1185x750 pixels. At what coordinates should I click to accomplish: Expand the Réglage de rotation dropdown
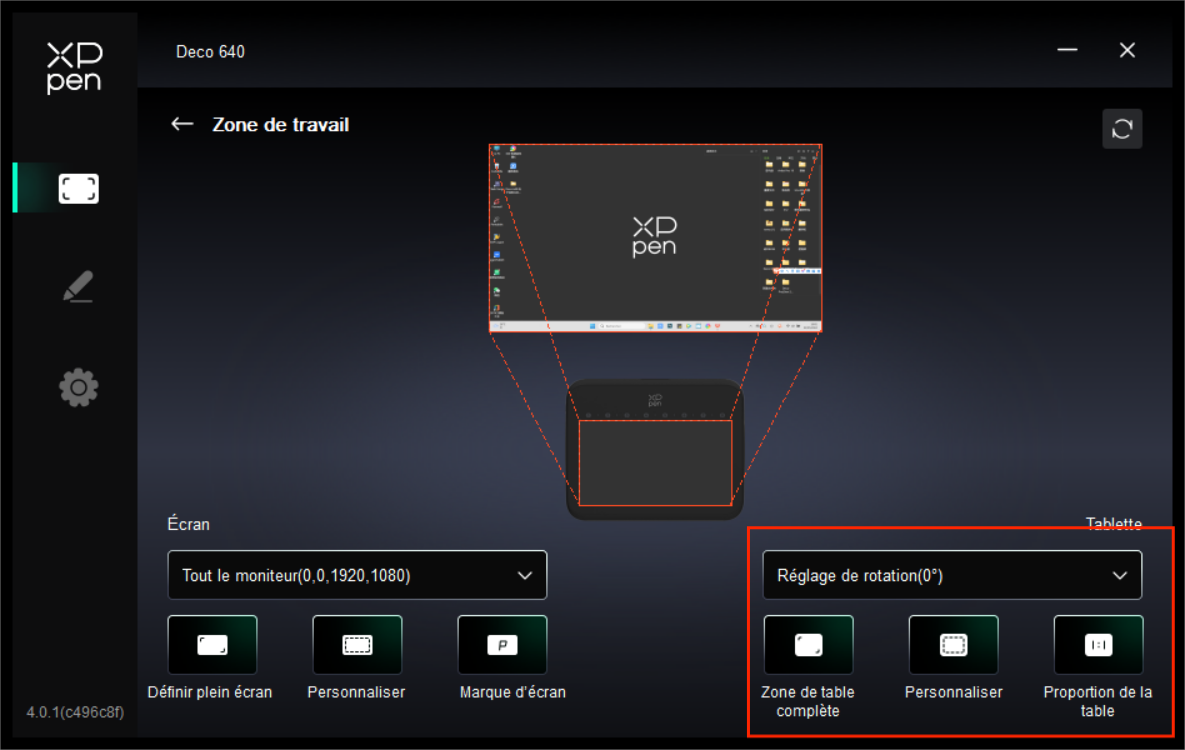coord(952,575)
